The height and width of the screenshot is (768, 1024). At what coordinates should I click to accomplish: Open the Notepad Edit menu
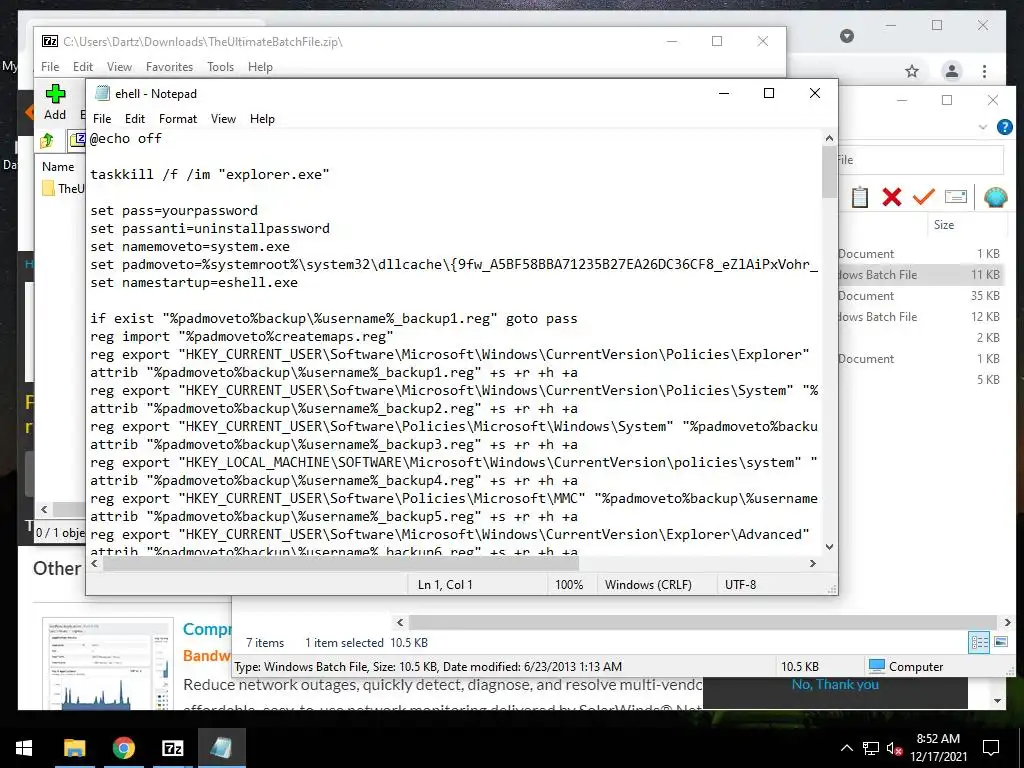(x=135, y=119)
